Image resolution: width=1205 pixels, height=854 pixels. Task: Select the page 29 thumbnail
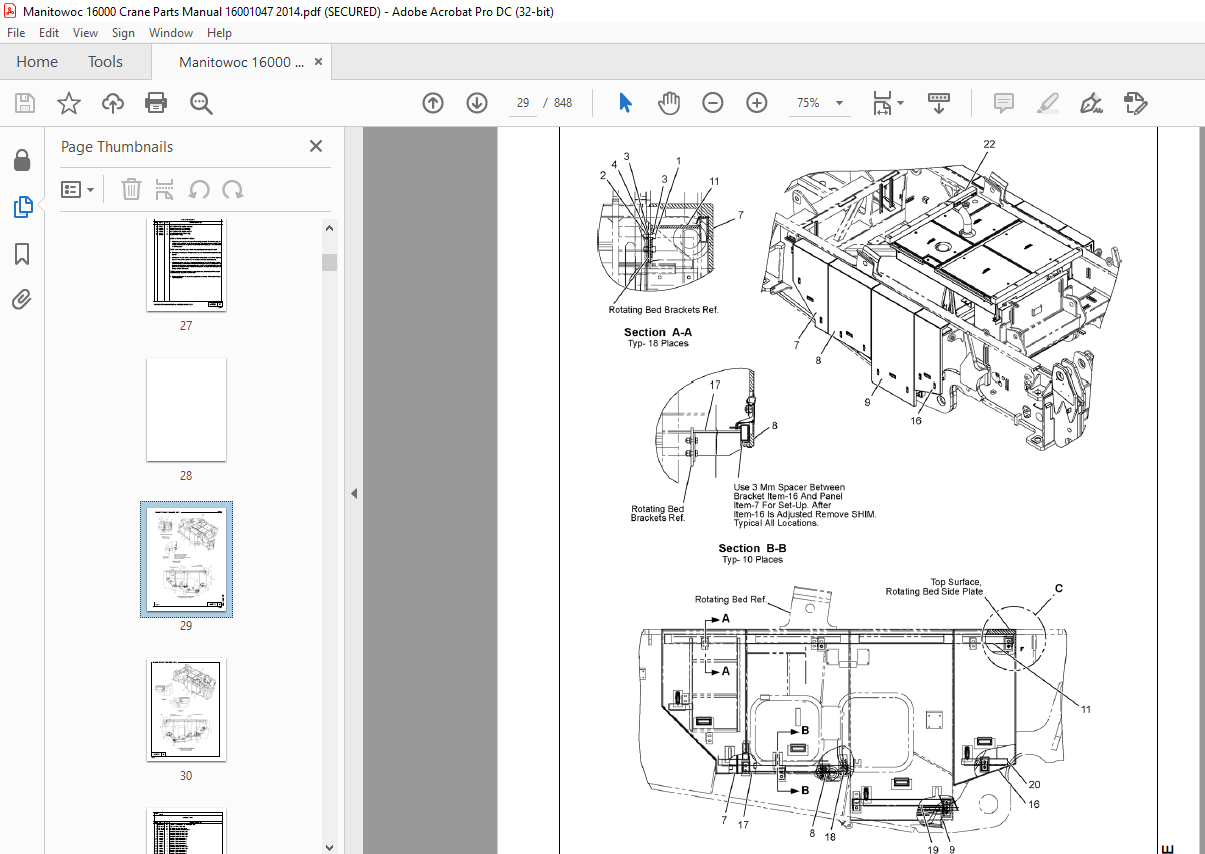click(186, 560)
